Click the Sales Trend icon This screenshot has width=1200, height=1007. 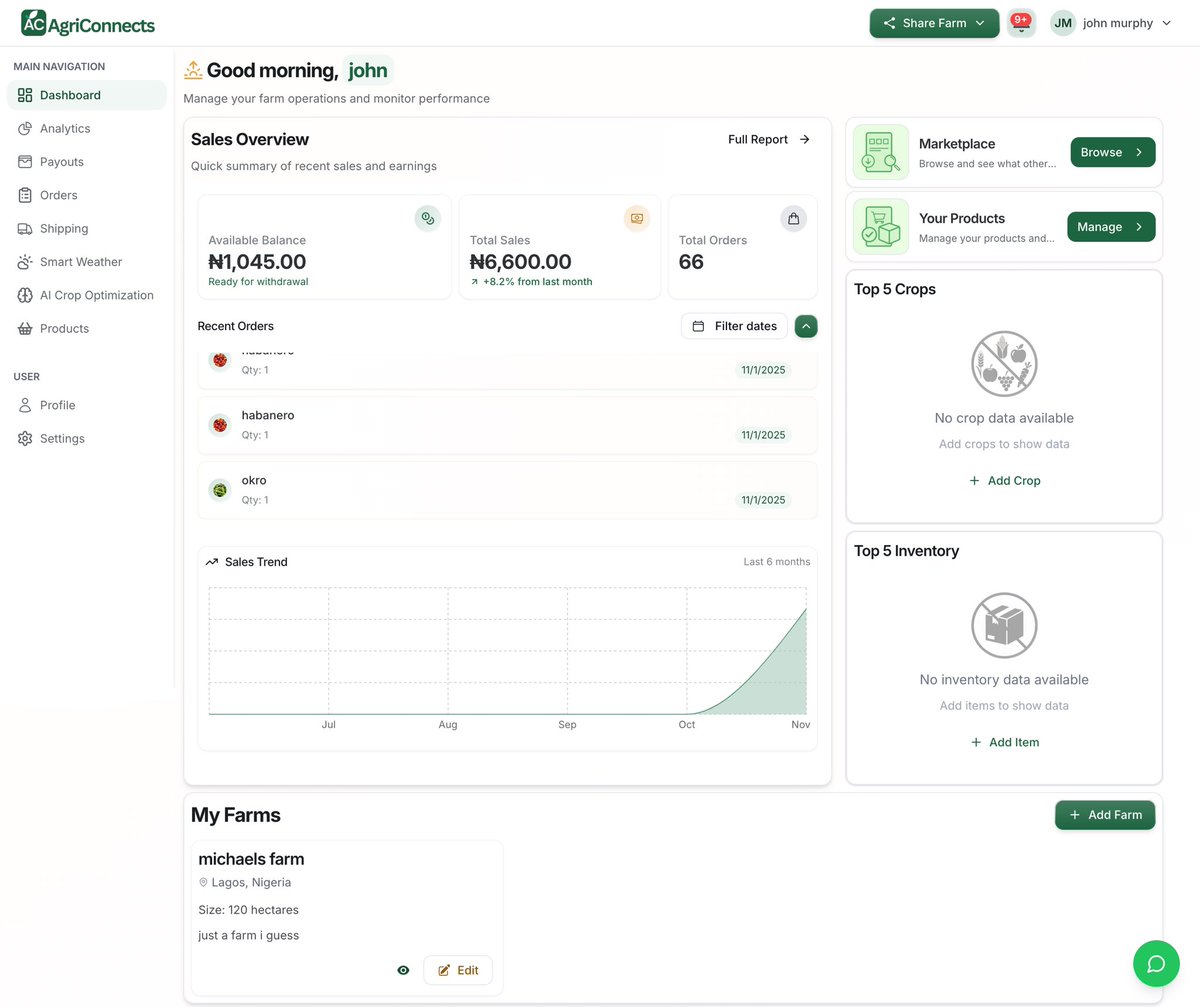pos(212,562)
